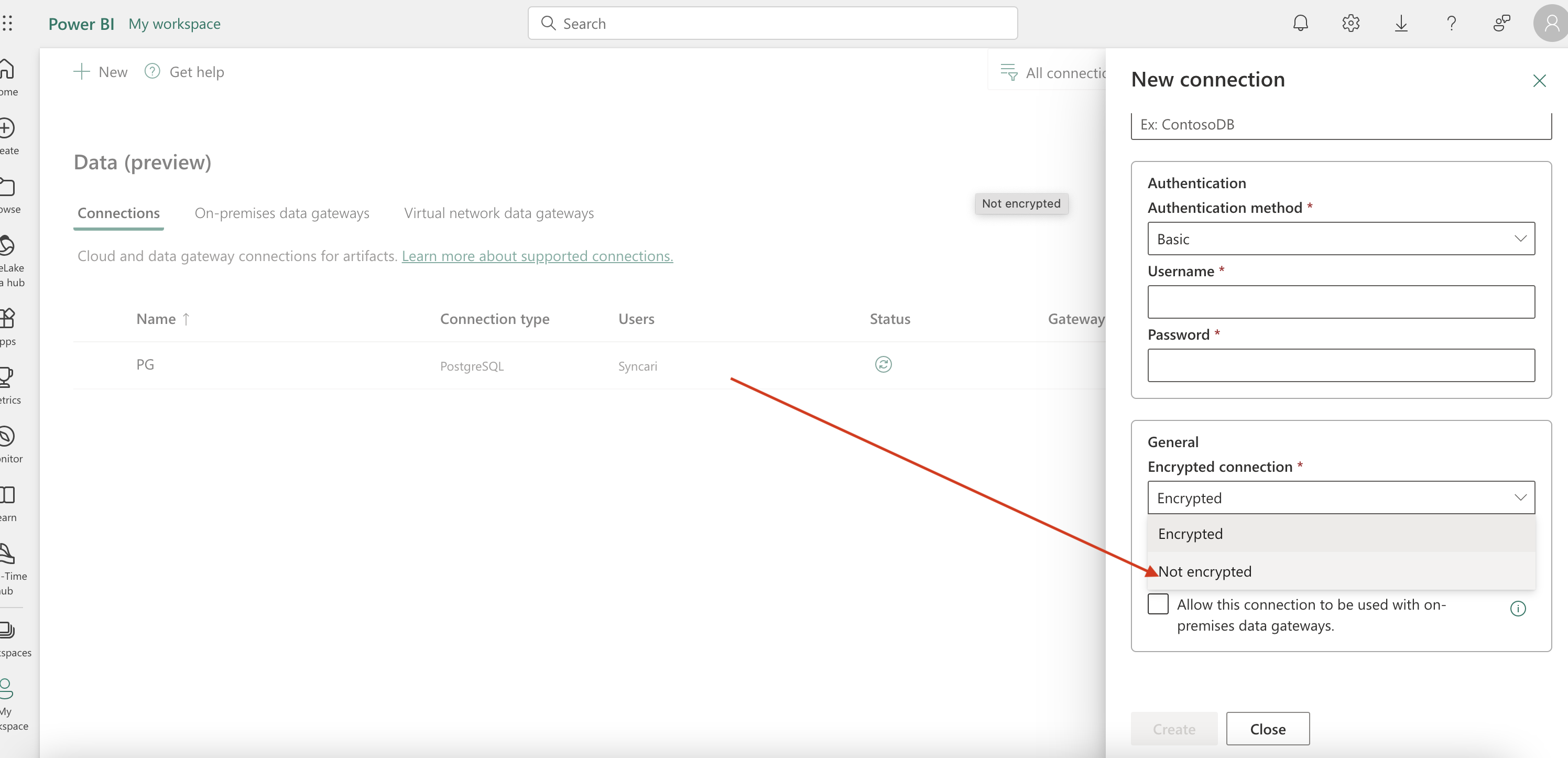Click the refresh status icon for PG
This screenshot has height=758, width=1568.
pos(883,364)
